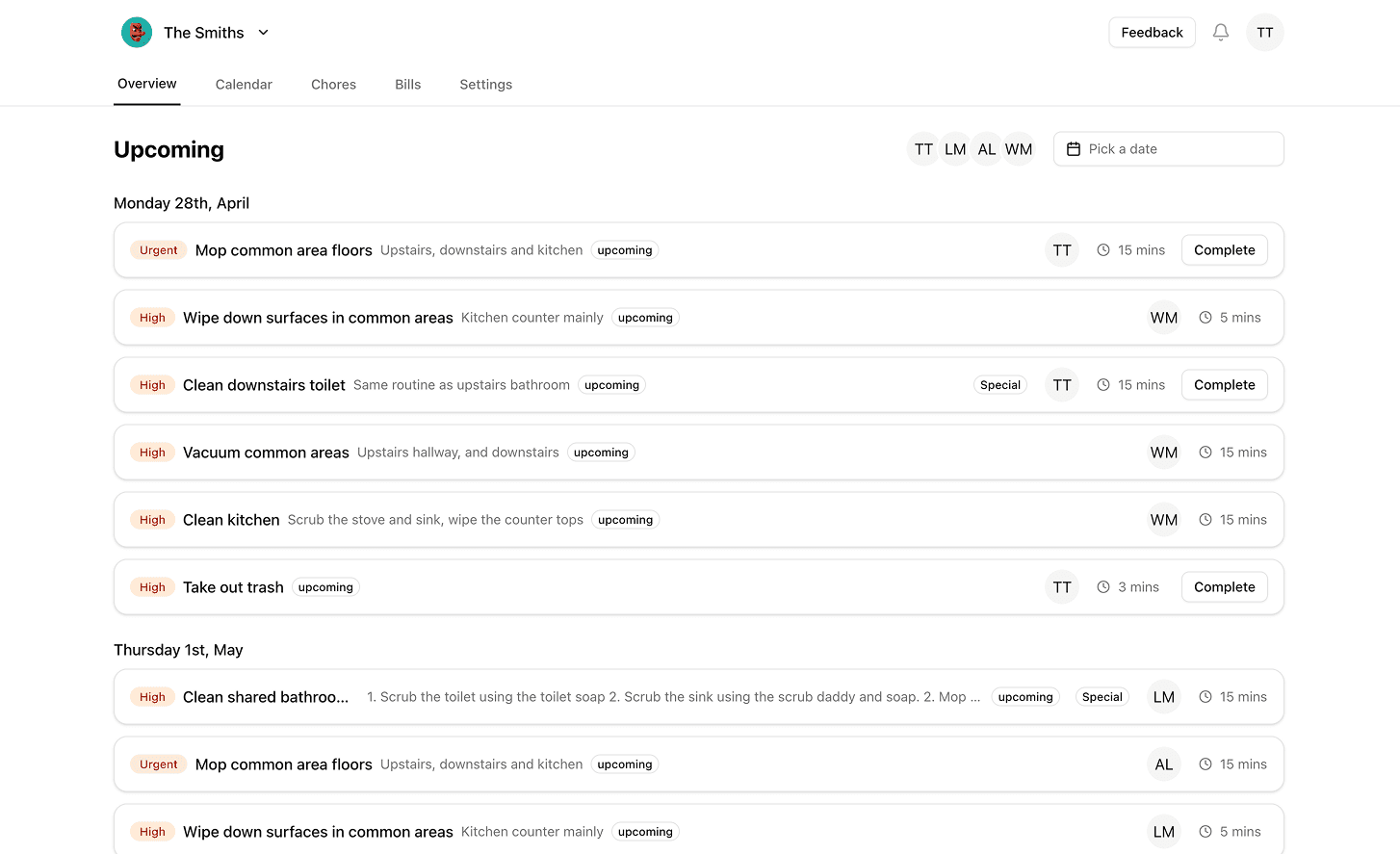
Task: Click Scrub the stove and sink description
Action: click(435, 520)
